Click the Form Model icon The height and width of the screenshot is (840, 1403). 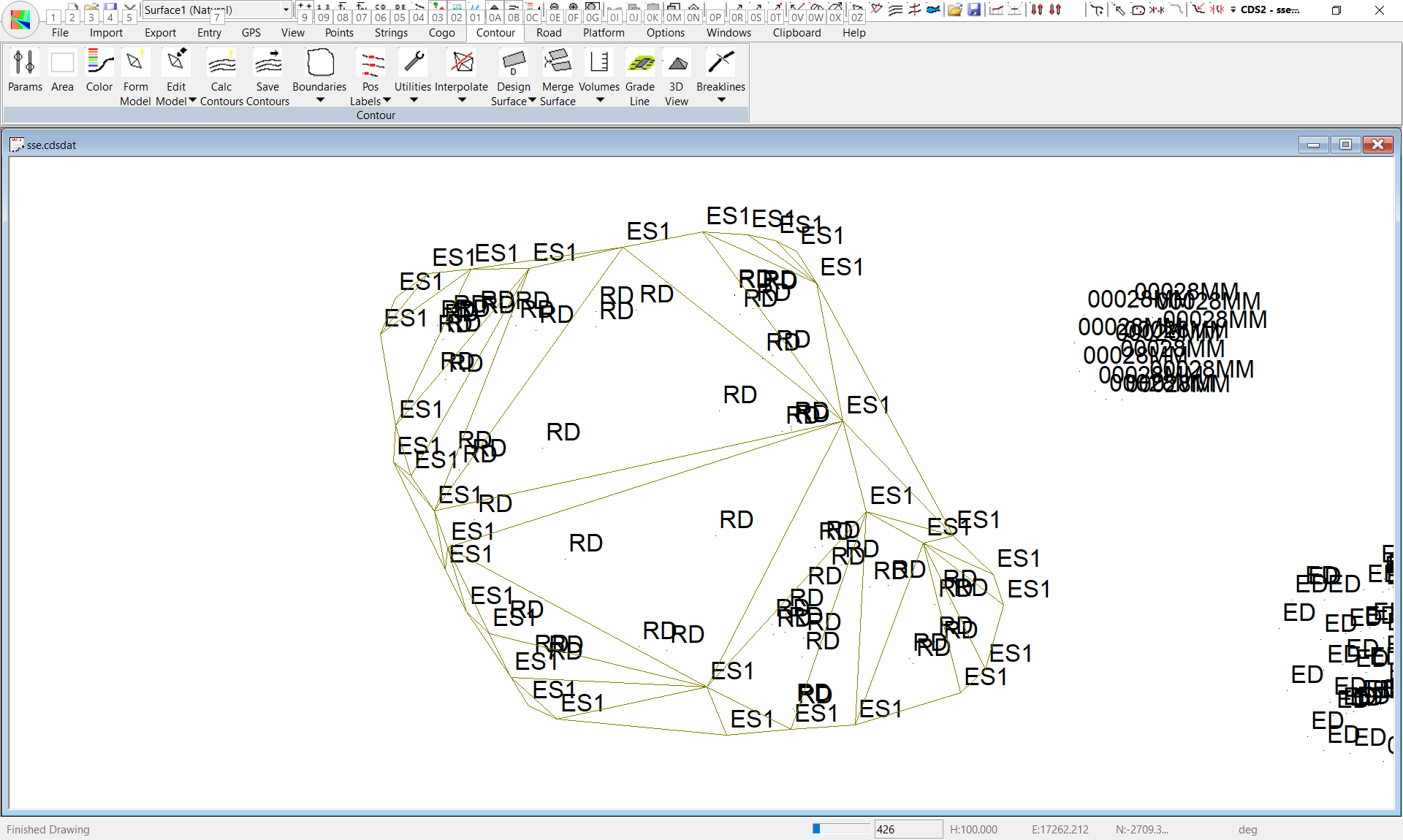point(135,64)
